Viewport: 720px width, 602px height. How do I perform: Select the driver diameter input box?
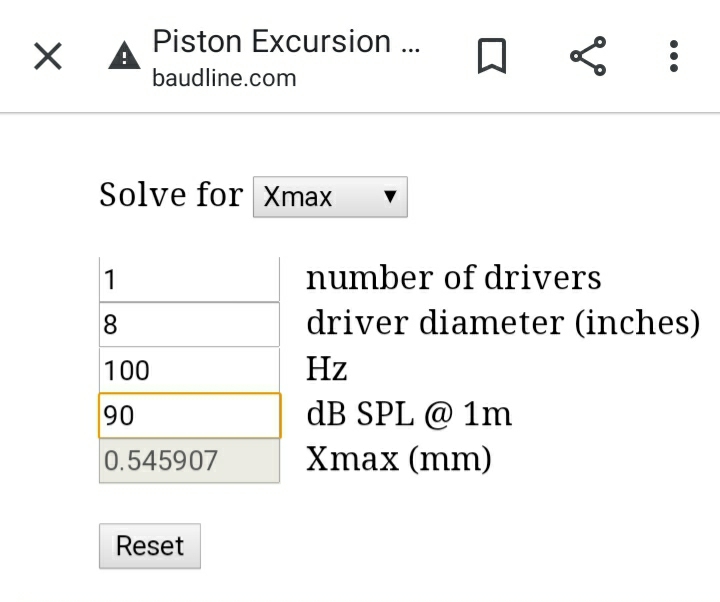(x=189, y=324)
